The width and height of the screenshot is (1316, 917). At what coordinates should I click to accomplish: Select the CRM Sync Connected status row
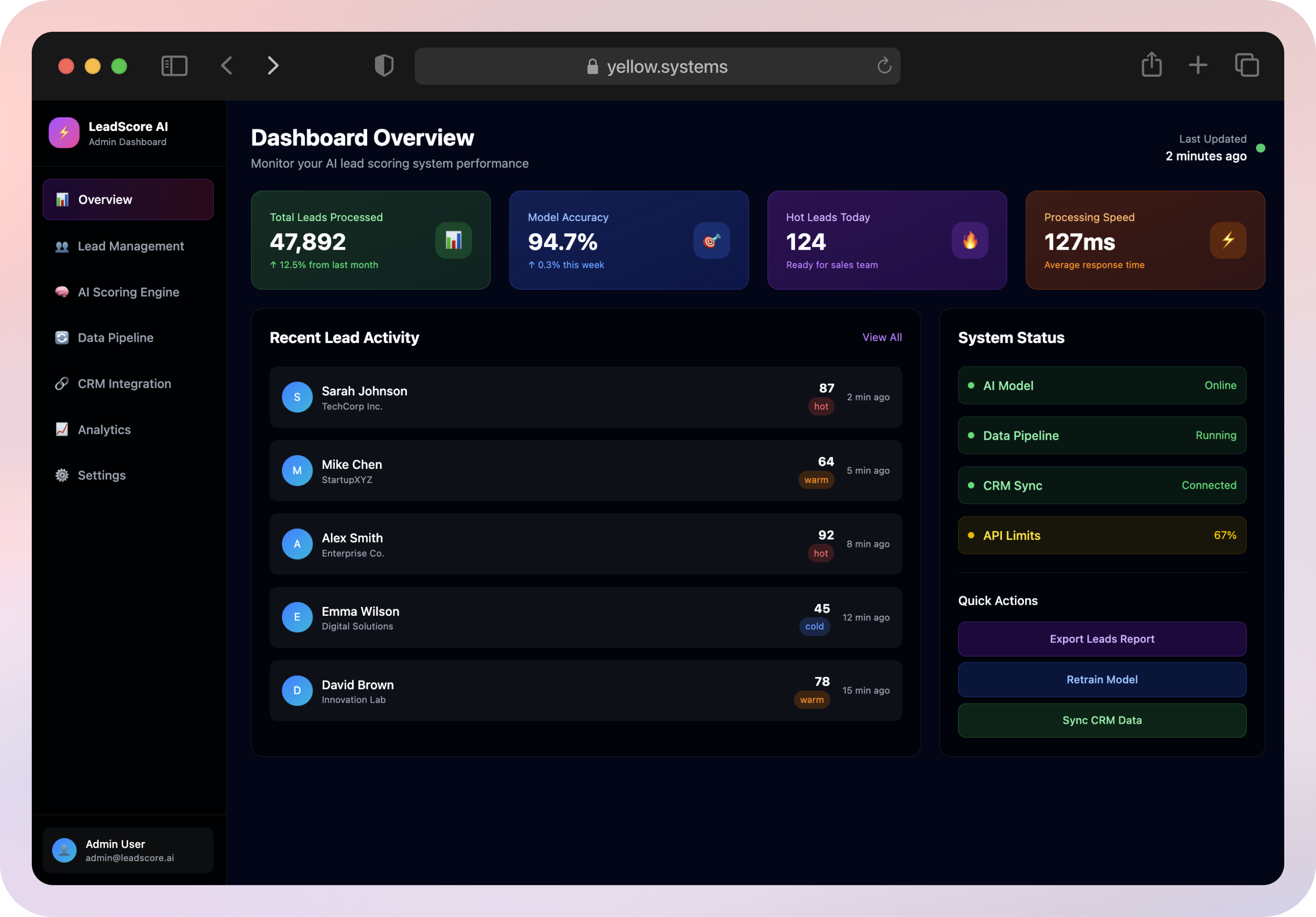pos(1102,485)
